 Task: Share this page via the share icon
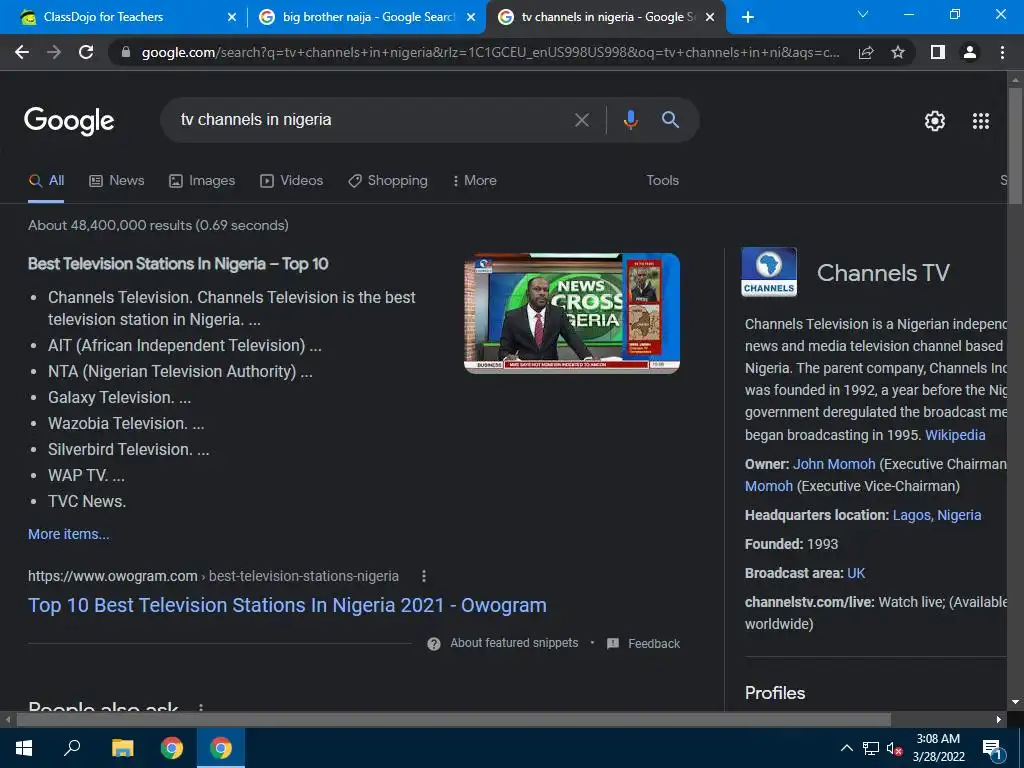coord(866,52)
